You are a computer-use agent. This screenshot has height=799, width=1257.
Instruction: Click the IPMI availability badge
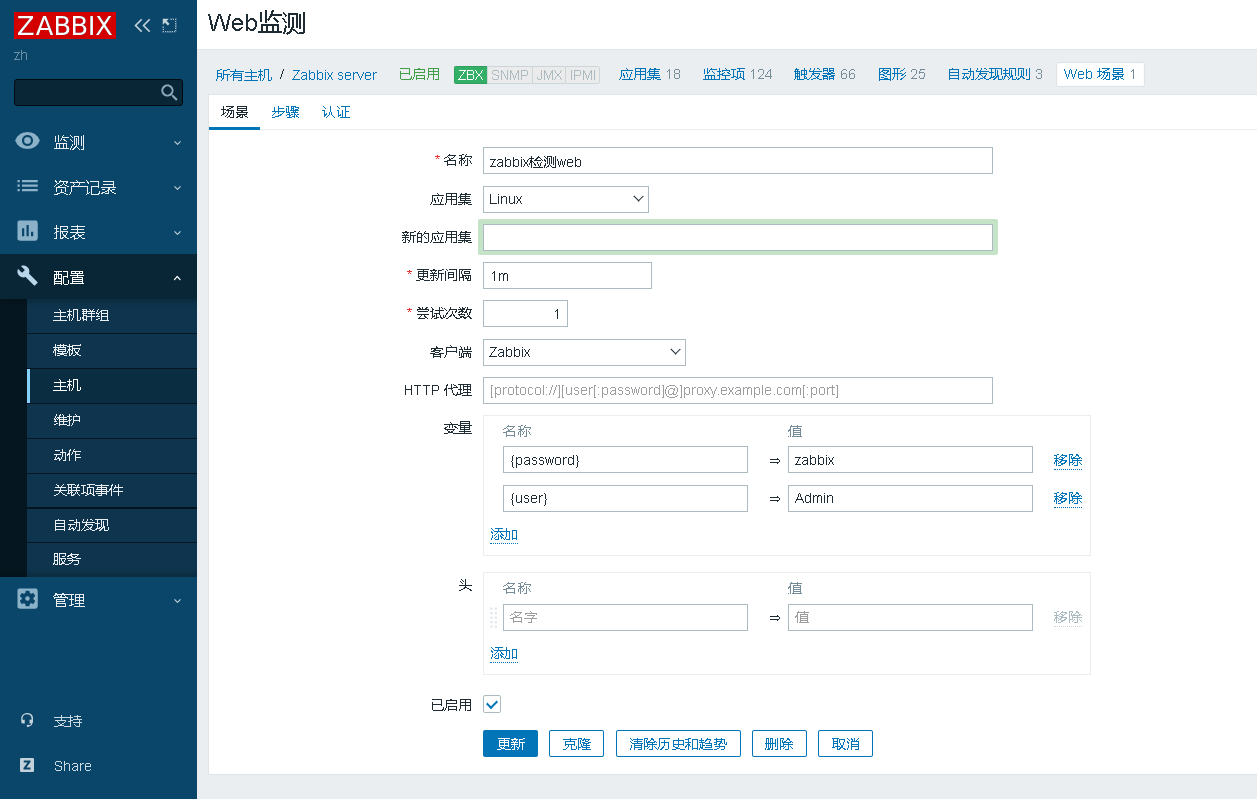[x=582, y=74]
